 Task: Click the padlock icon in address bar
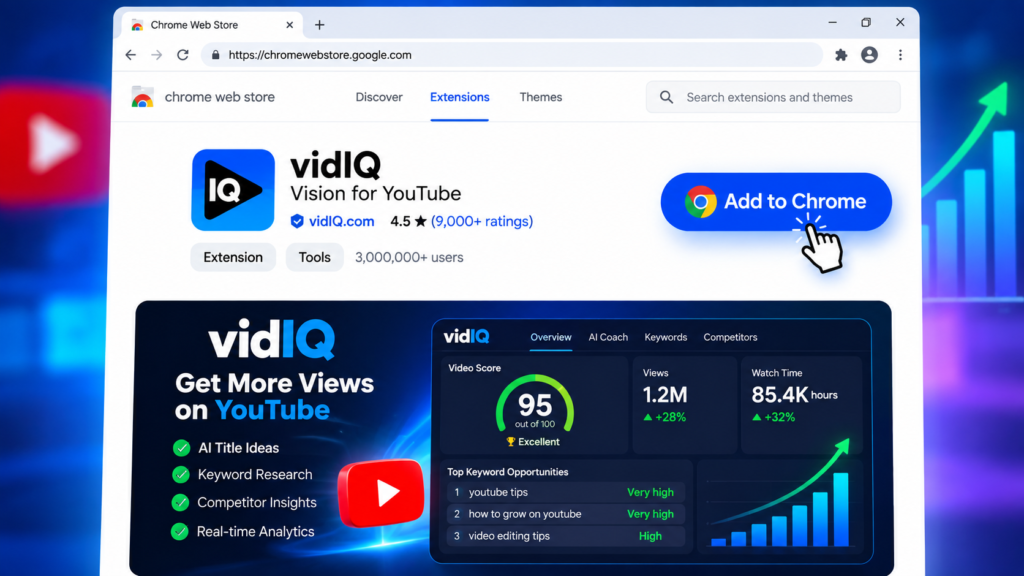[x=216, y=55]
